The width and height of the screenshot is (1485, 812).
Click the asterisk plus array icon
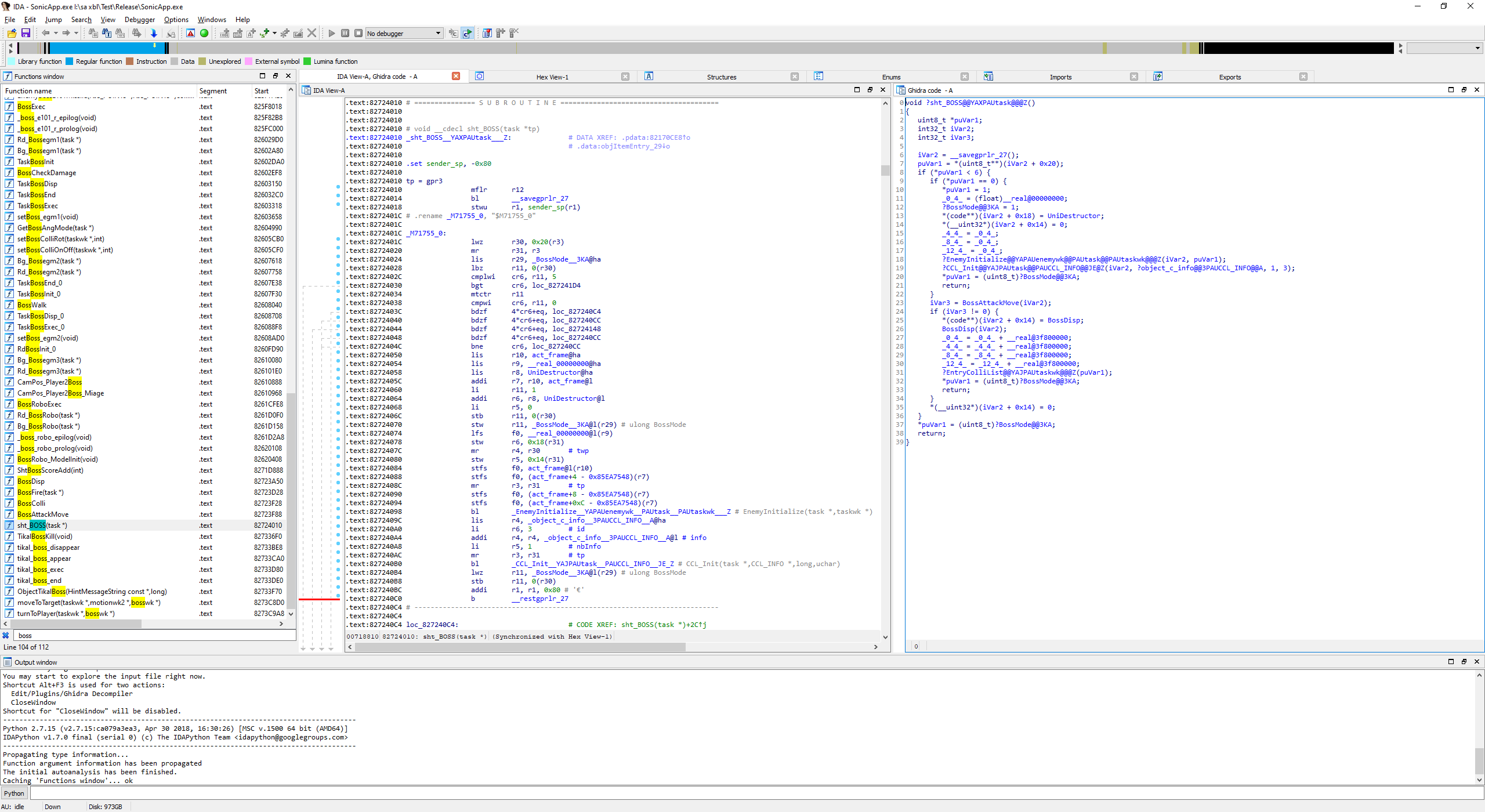pyautogui.click(x=285, y=33)
